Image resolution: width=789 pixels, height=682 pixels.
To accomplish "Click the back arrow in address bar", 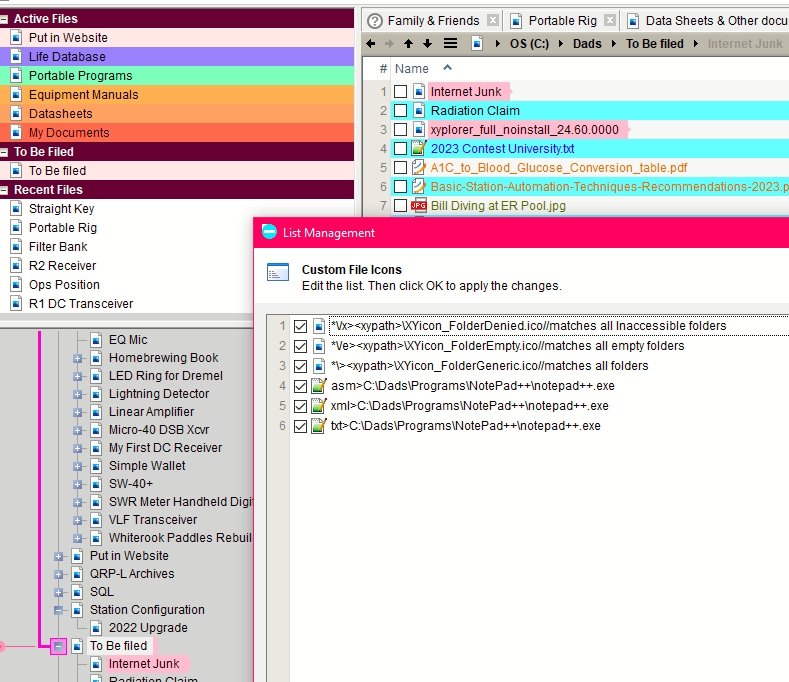I will coord(370,44).
